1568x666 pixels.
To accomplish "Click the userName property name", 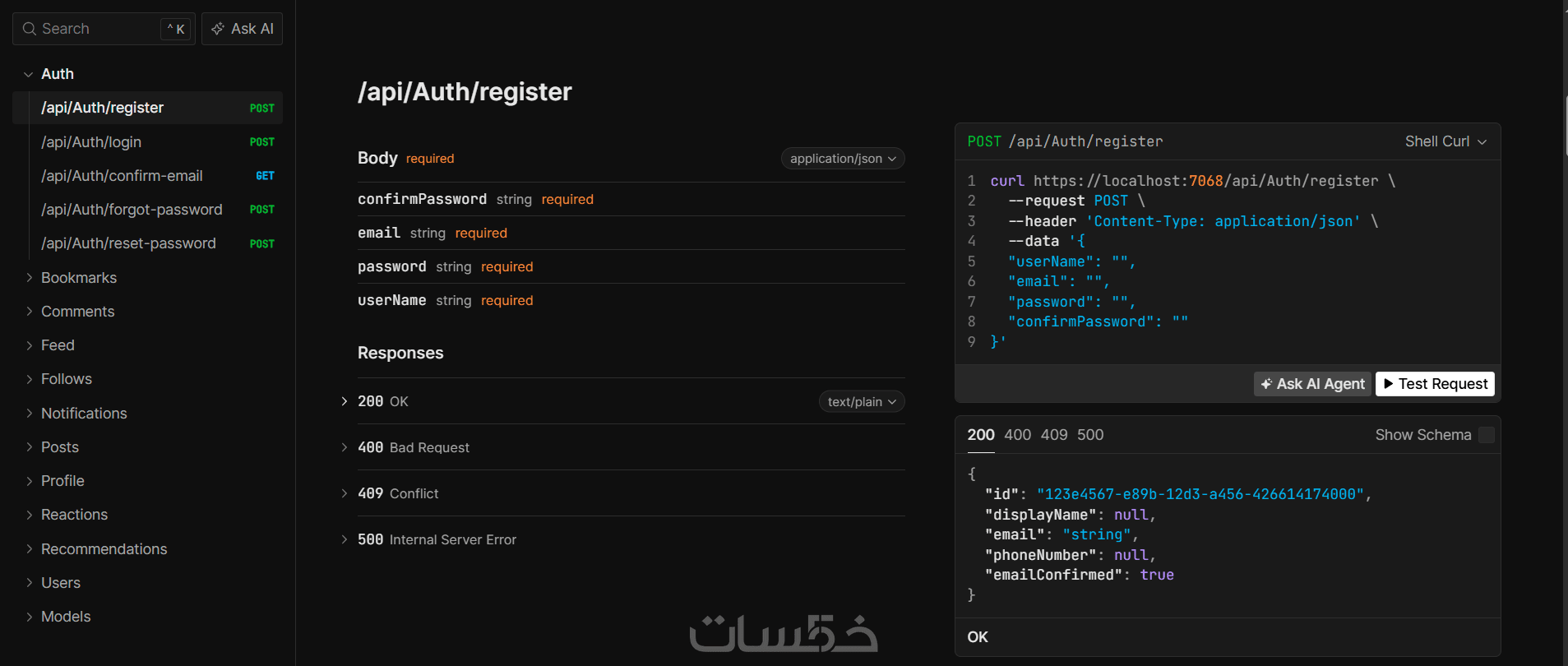I will pyautogui.click(x=391, y=300).
